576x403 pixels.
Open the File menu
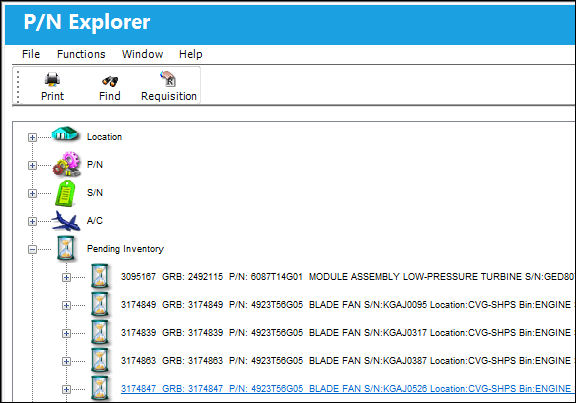tap(31, 54)
